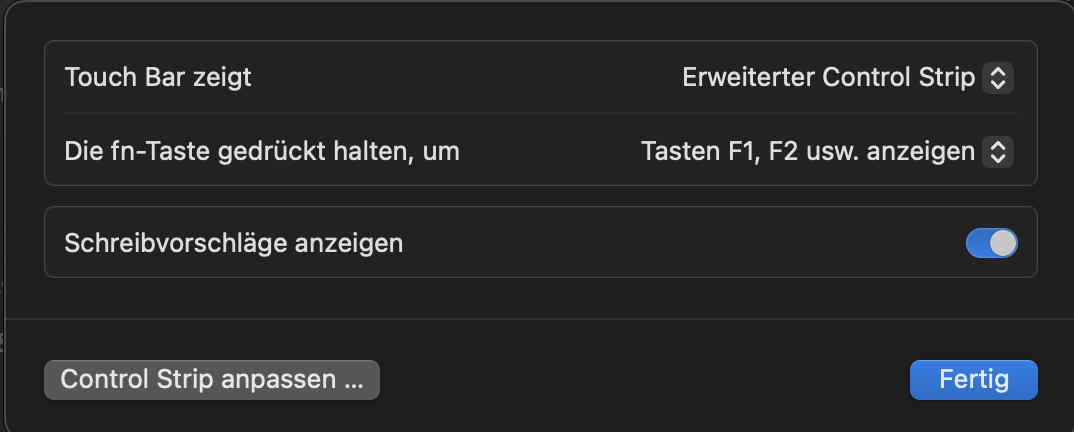The image size is (1074, 432).
Task: Click the up-down arrows next to Tasten F1, F2
Action: pyautogui.click(x=998, y=152)
